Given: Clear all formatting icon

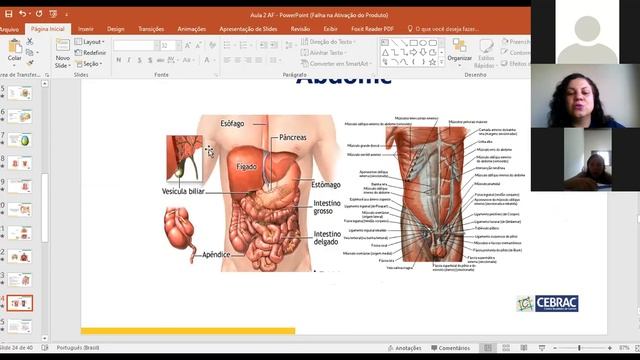Looking at the screenshot, I should pos(212,45).
